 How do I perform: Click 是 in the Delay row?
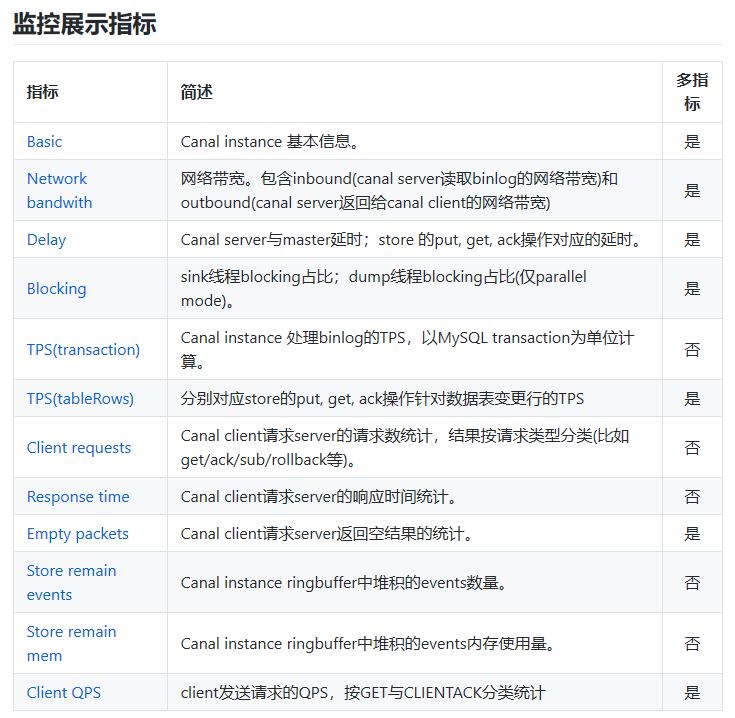pos(692,240)
